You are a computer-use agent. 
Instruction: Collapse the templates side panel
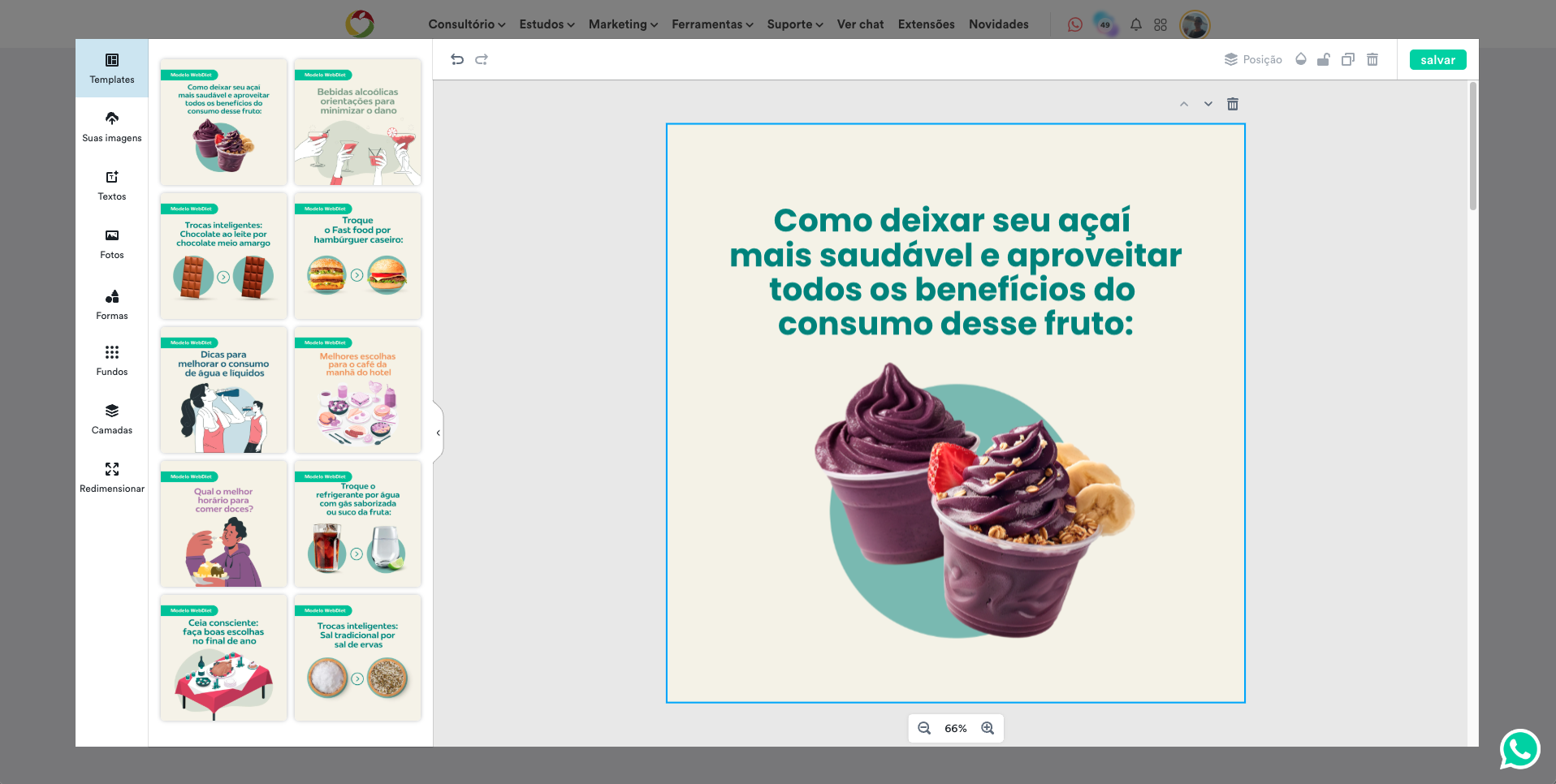[x=439, y=433]
